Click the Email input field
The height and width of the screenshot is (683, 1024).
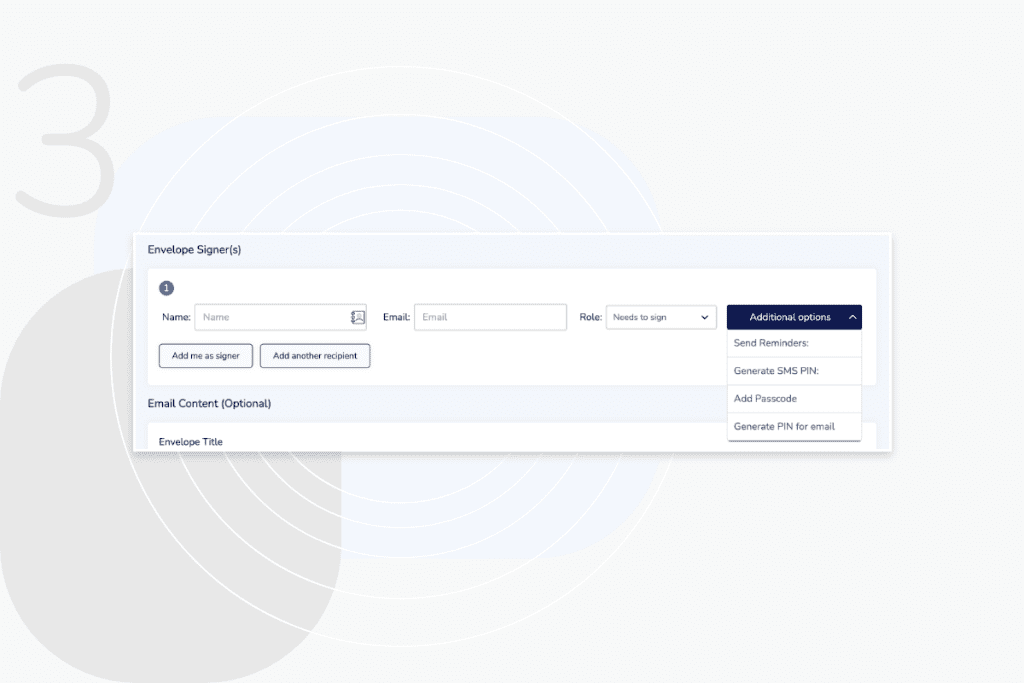pyautogui.click(x=490, y=317)
